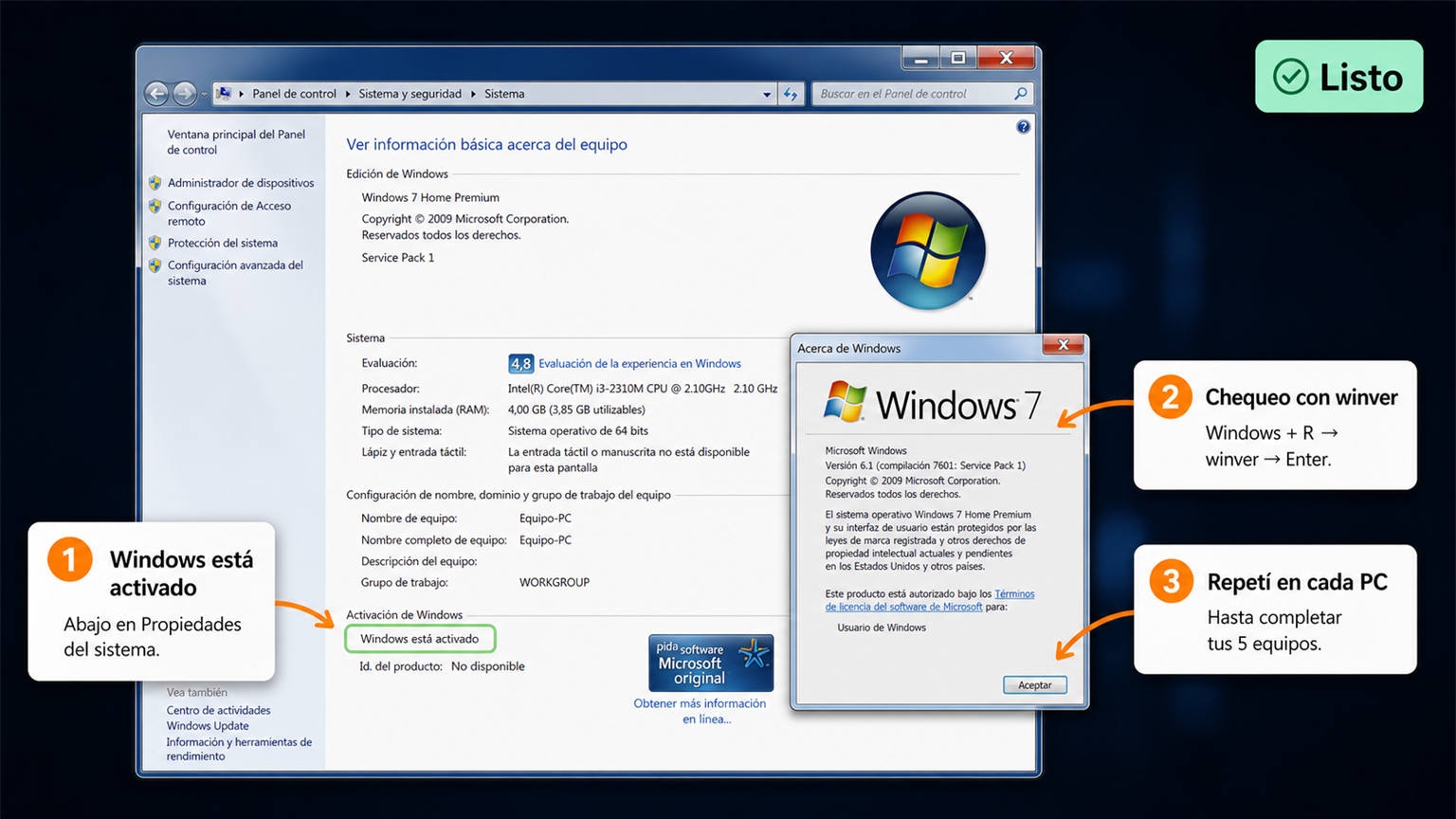Click the refresh button beside the address bar
The image size is (1456, 819).
click(x=791, y=94)
